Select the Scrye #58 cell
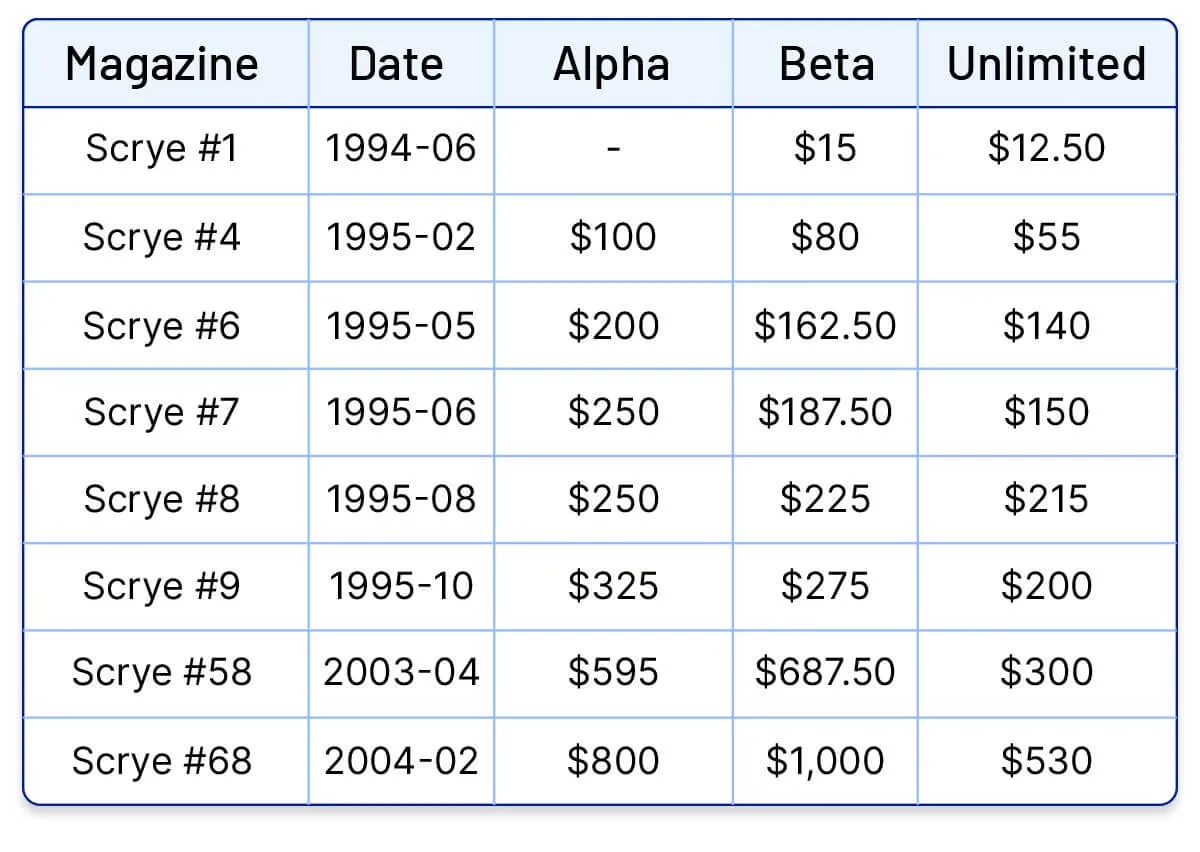Image resolution: width=1200 pixels, height=852 pixels. coord(162,672)
